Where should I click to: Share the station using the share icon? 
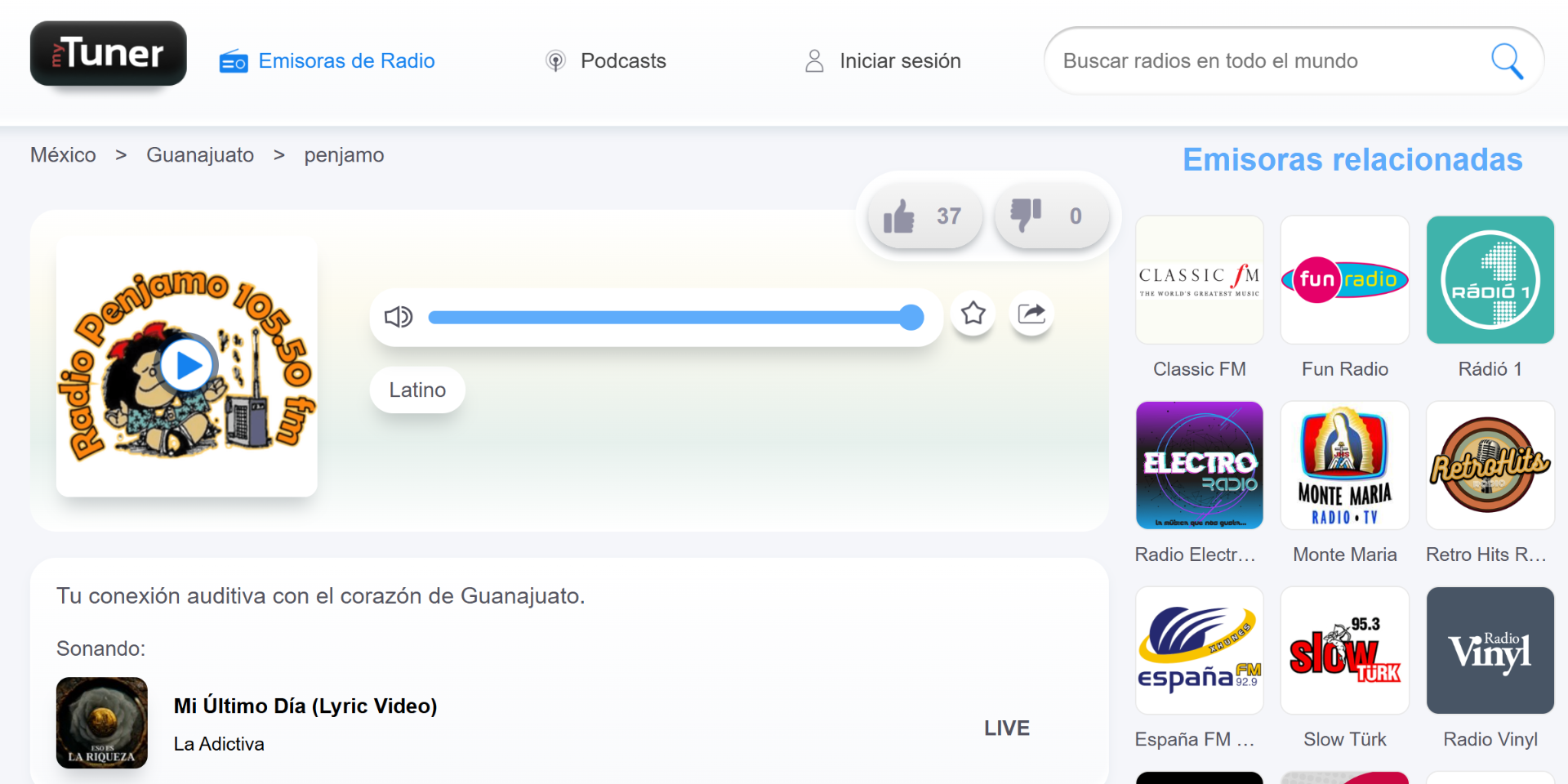coord(1031,314)
